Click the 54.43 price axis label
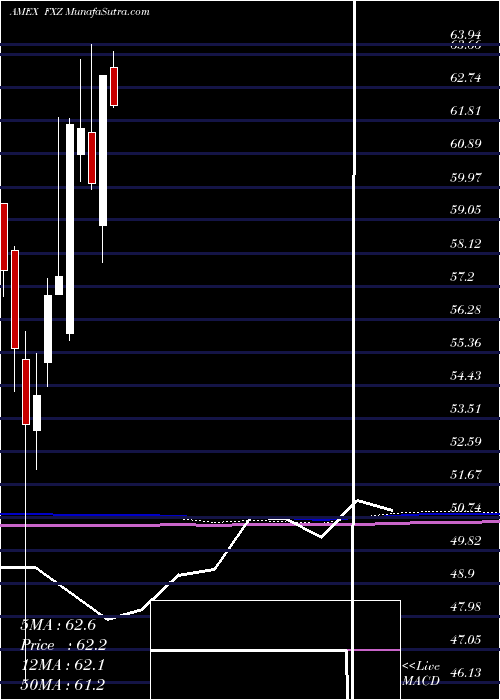500x700 pixels. click(466, 376)
